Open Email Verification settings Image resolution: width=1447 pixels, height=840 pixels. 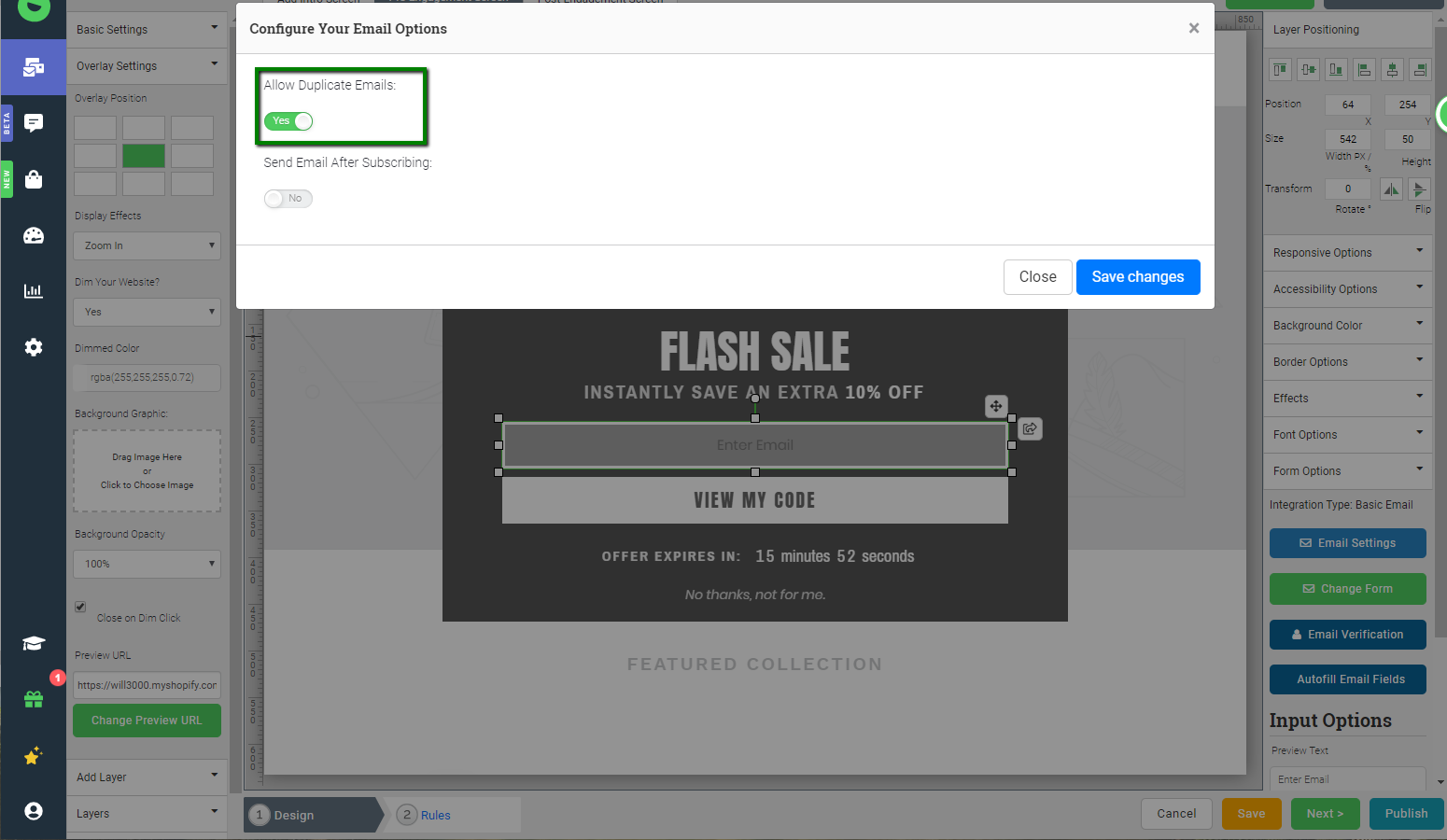coord(1347,635)
